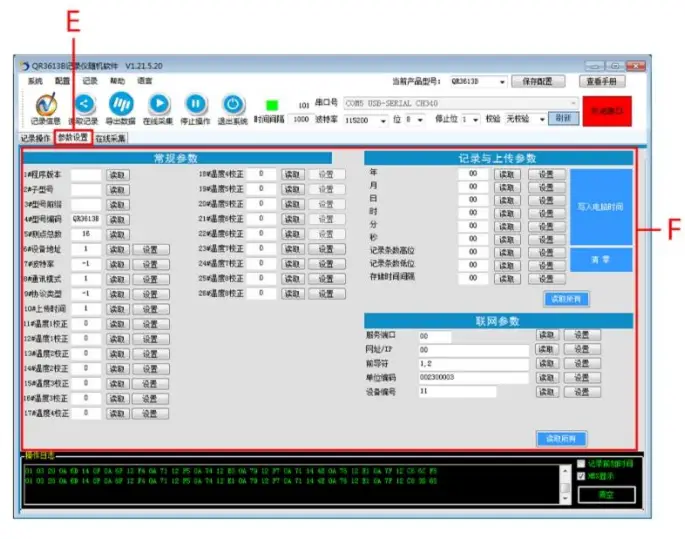Click the 保存配置 button
Screen dimensions: 685x539
(x=538, y=81)
